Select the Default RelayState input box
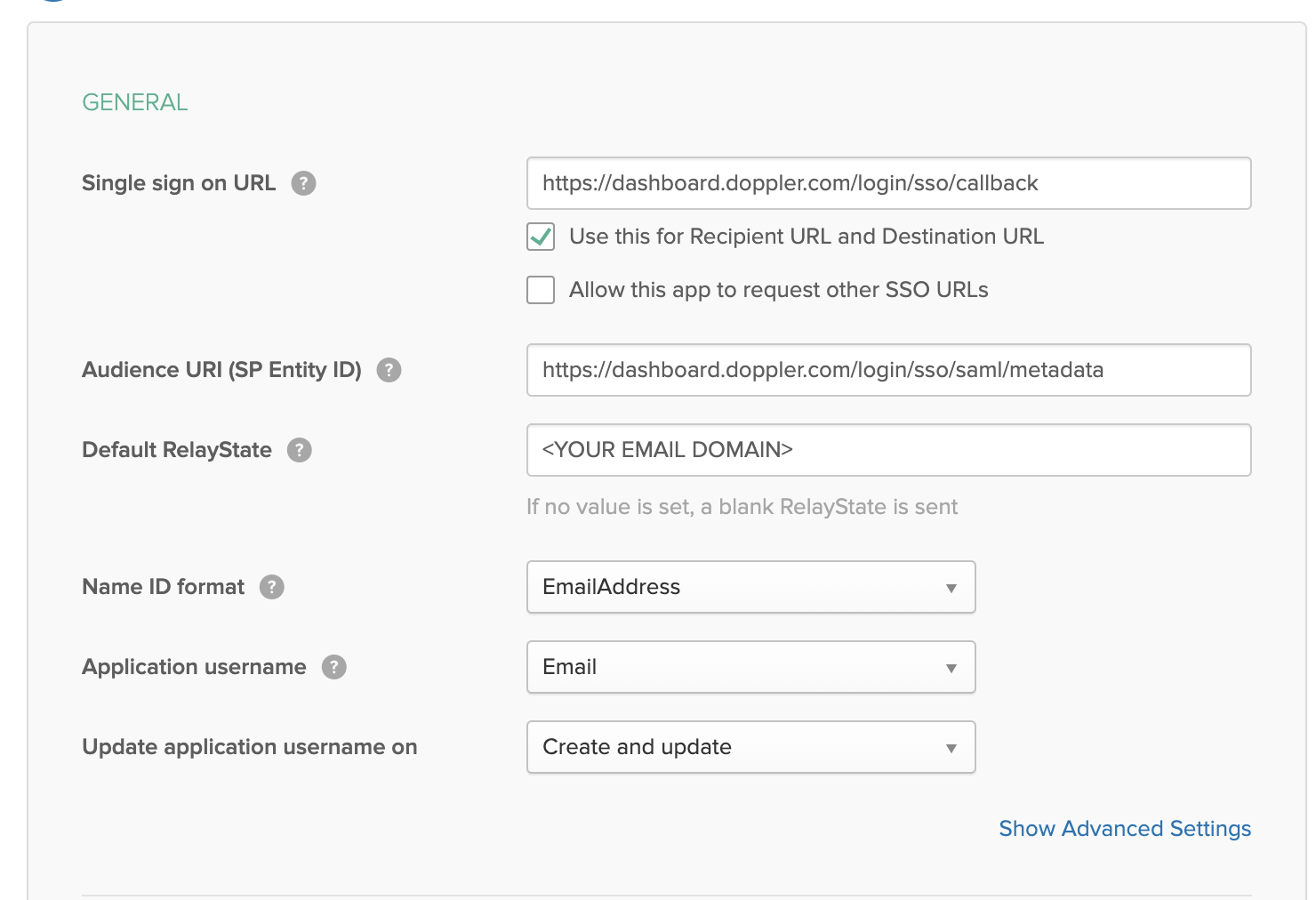 click(888, 450)
